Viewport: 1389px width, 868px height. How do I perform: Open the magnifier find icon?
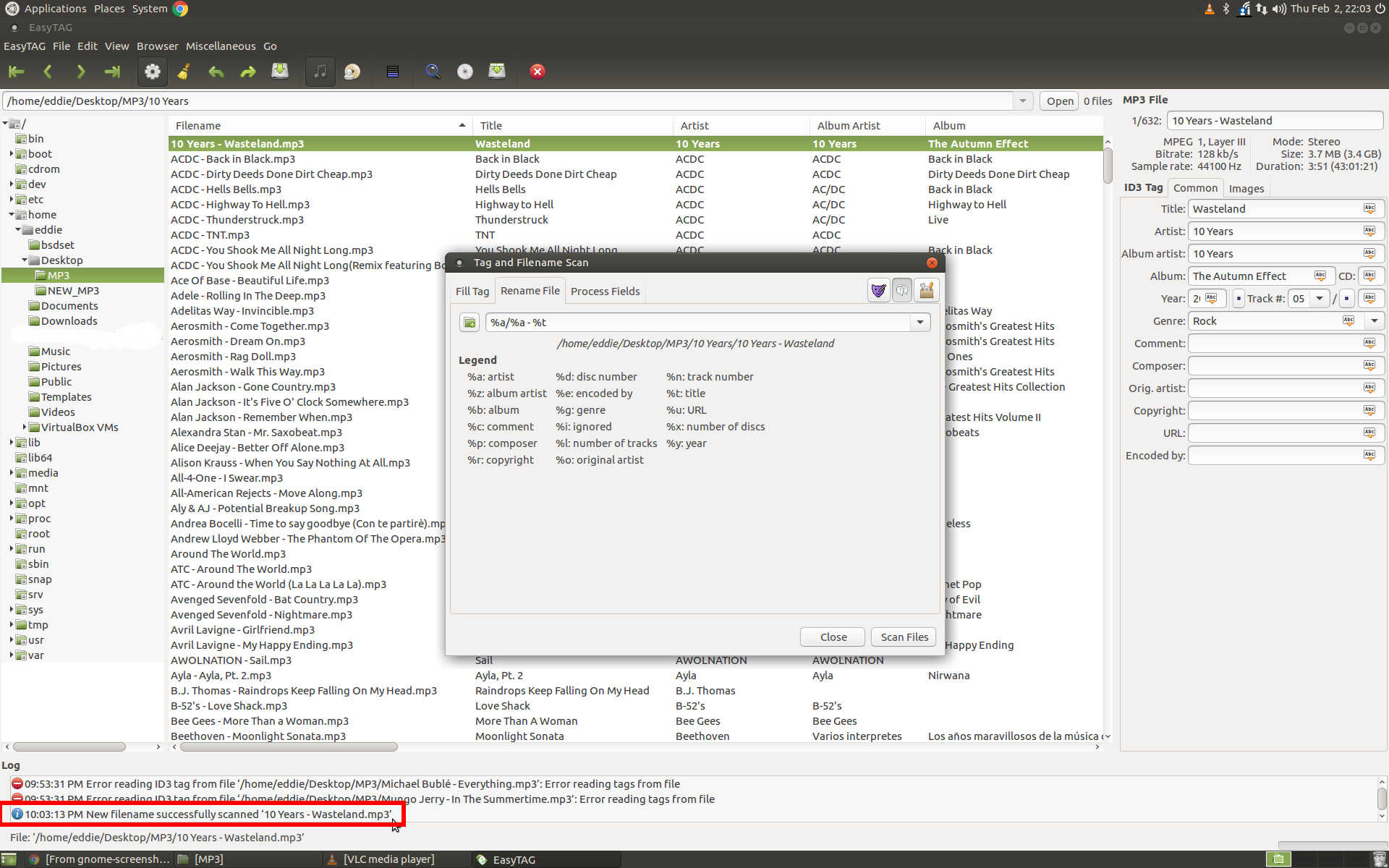click(x=433, y=71)
